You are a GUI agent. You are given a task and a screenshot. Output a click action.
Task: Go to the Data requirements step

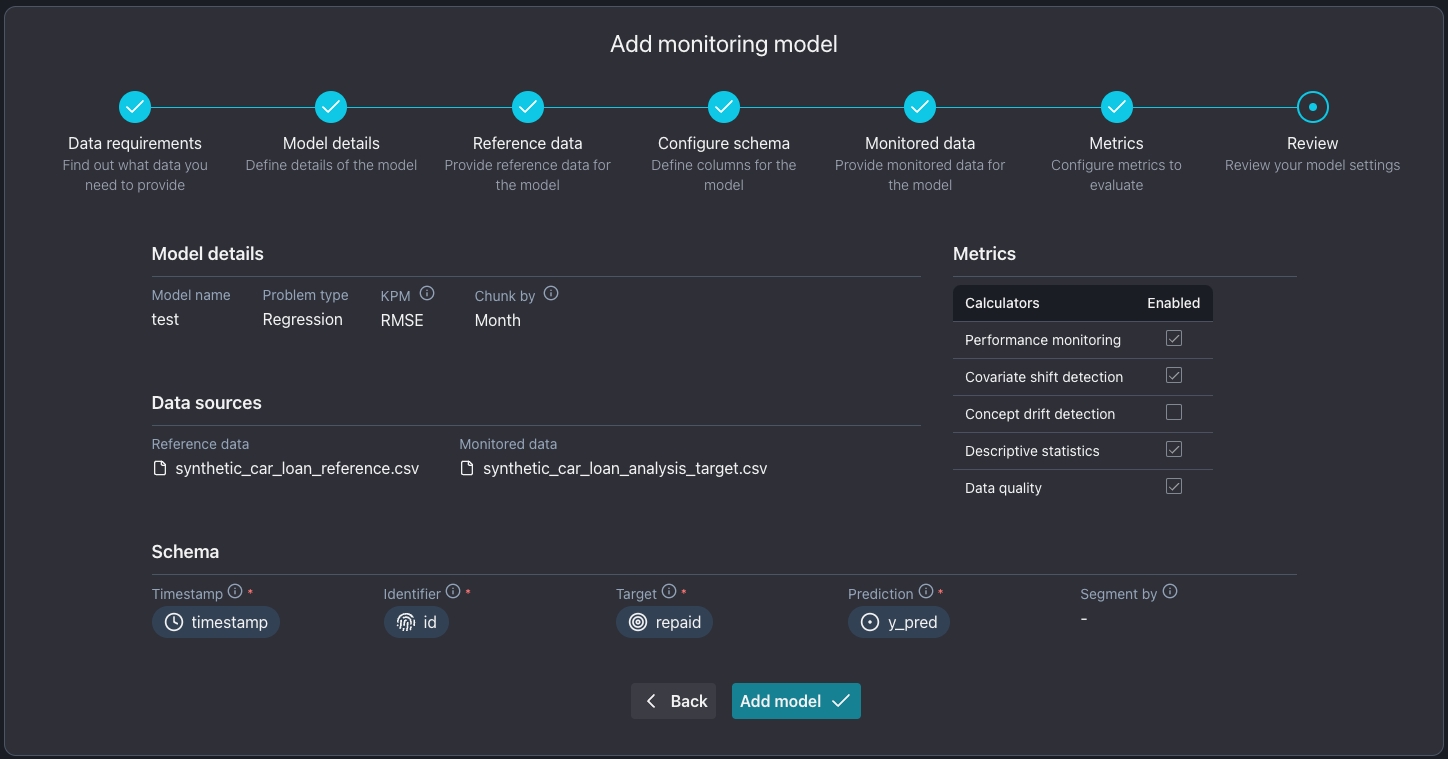point(135,107)
